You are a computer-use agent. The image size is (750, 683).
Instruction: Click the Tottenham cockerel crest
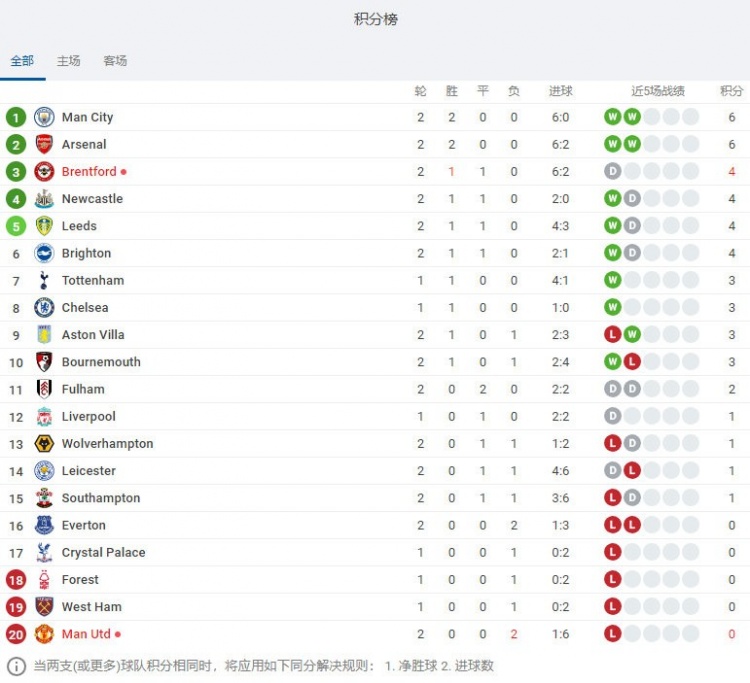click(44, 280)
